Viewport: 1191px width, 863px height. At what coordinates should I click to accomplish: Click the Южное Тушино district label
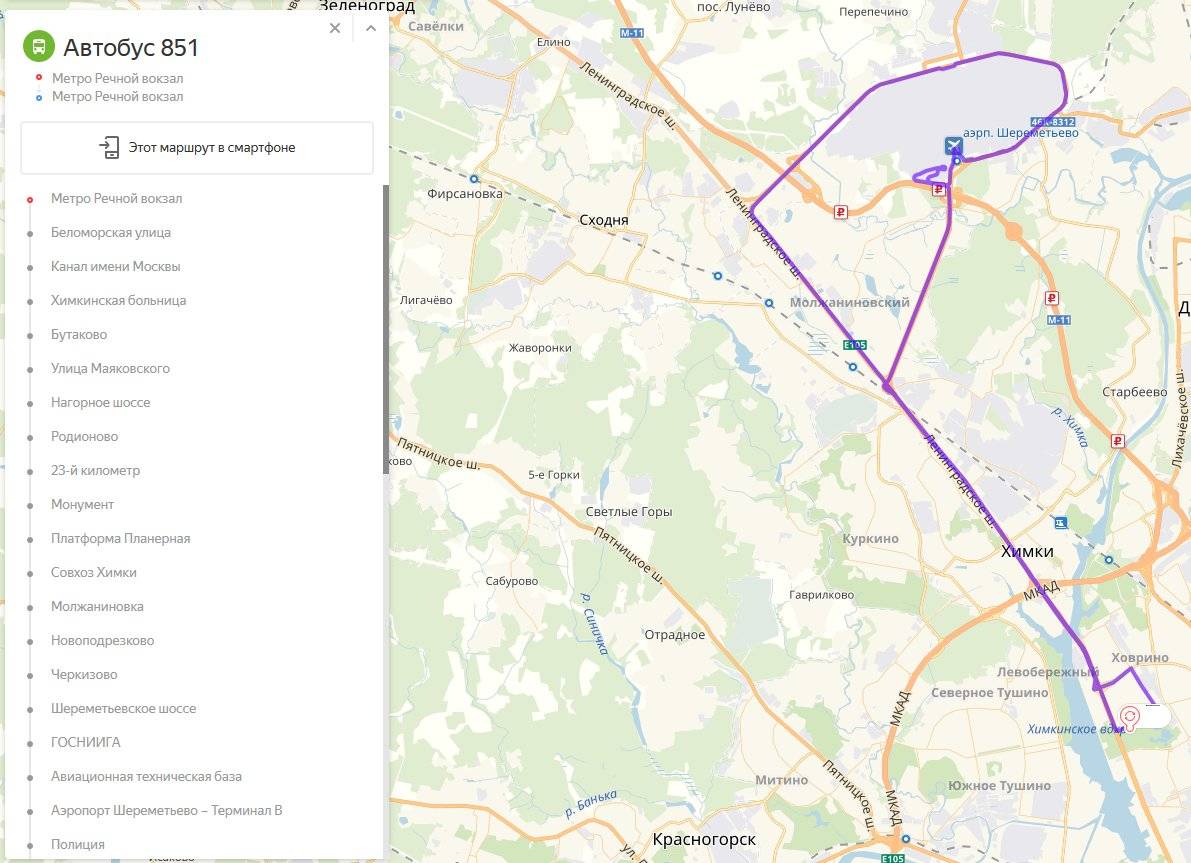(x=1000, y=786)
